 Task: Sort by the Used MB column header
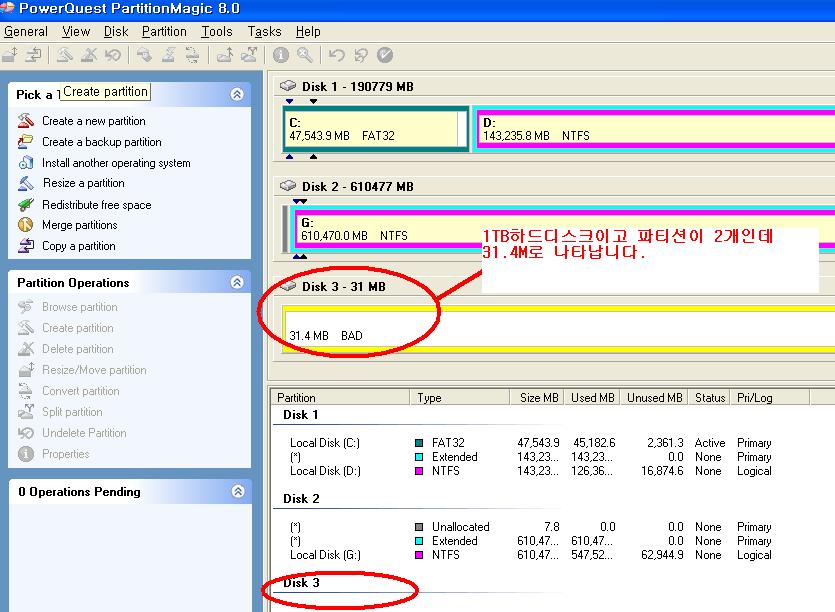(592, 397)
